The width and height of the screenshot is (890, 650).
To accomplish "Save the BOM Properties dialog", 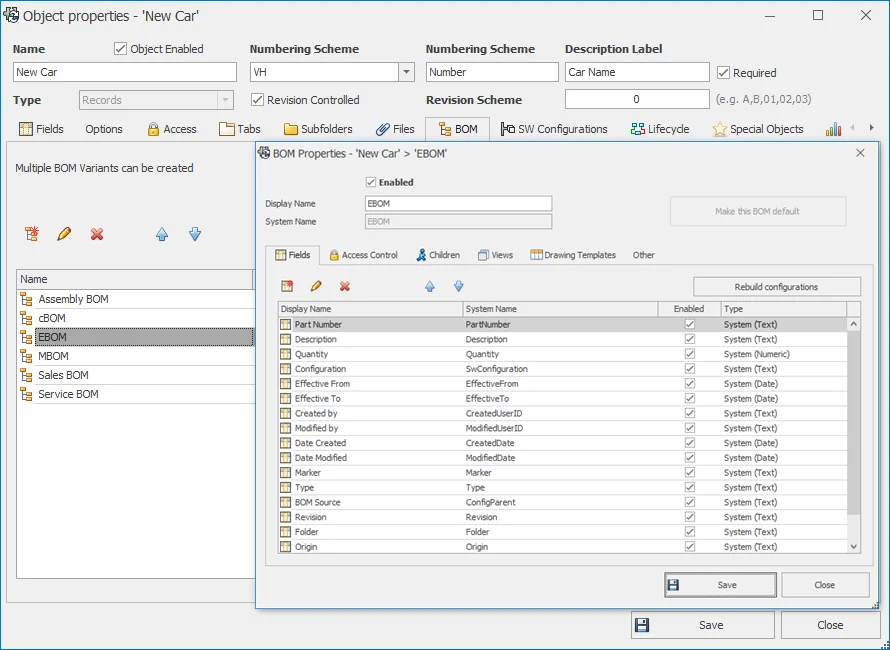I will (x=720, y=585).
